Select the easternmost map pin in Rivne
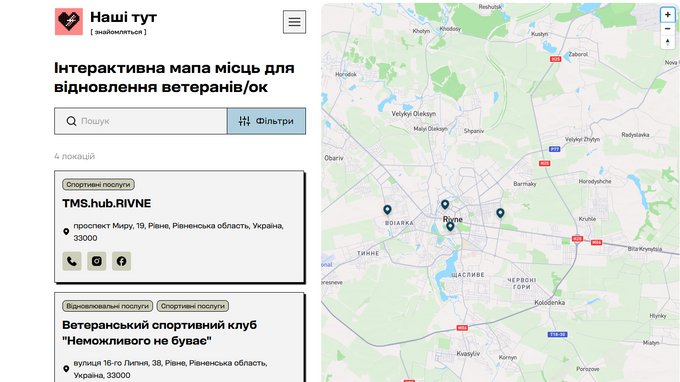 [x=500, y=213]
